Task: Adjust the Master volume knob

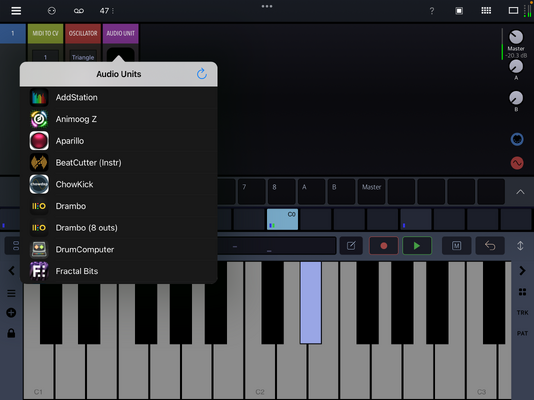Action: [x=516, y=37]
